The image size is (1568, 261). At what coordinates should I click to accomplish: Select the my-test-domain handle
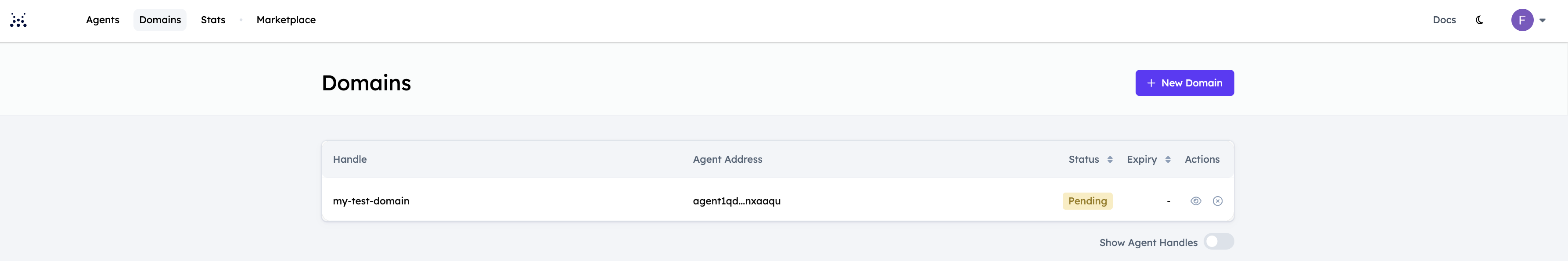point(370,201)
